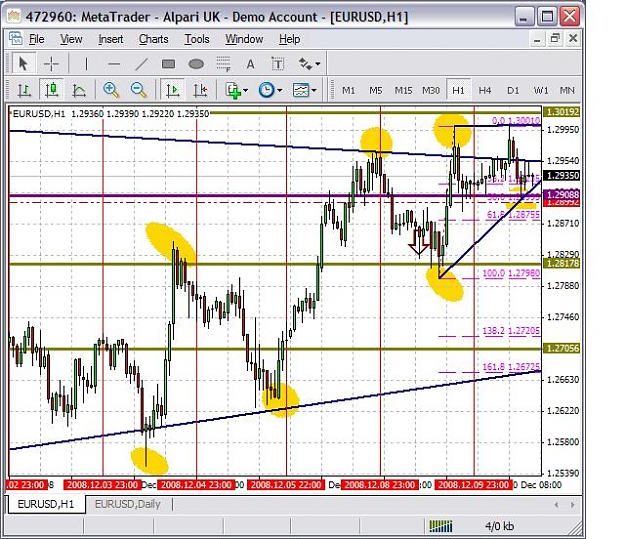Screen dimensions: 625x539
Task: Open the Tools menu
Action: pos(197,39)
